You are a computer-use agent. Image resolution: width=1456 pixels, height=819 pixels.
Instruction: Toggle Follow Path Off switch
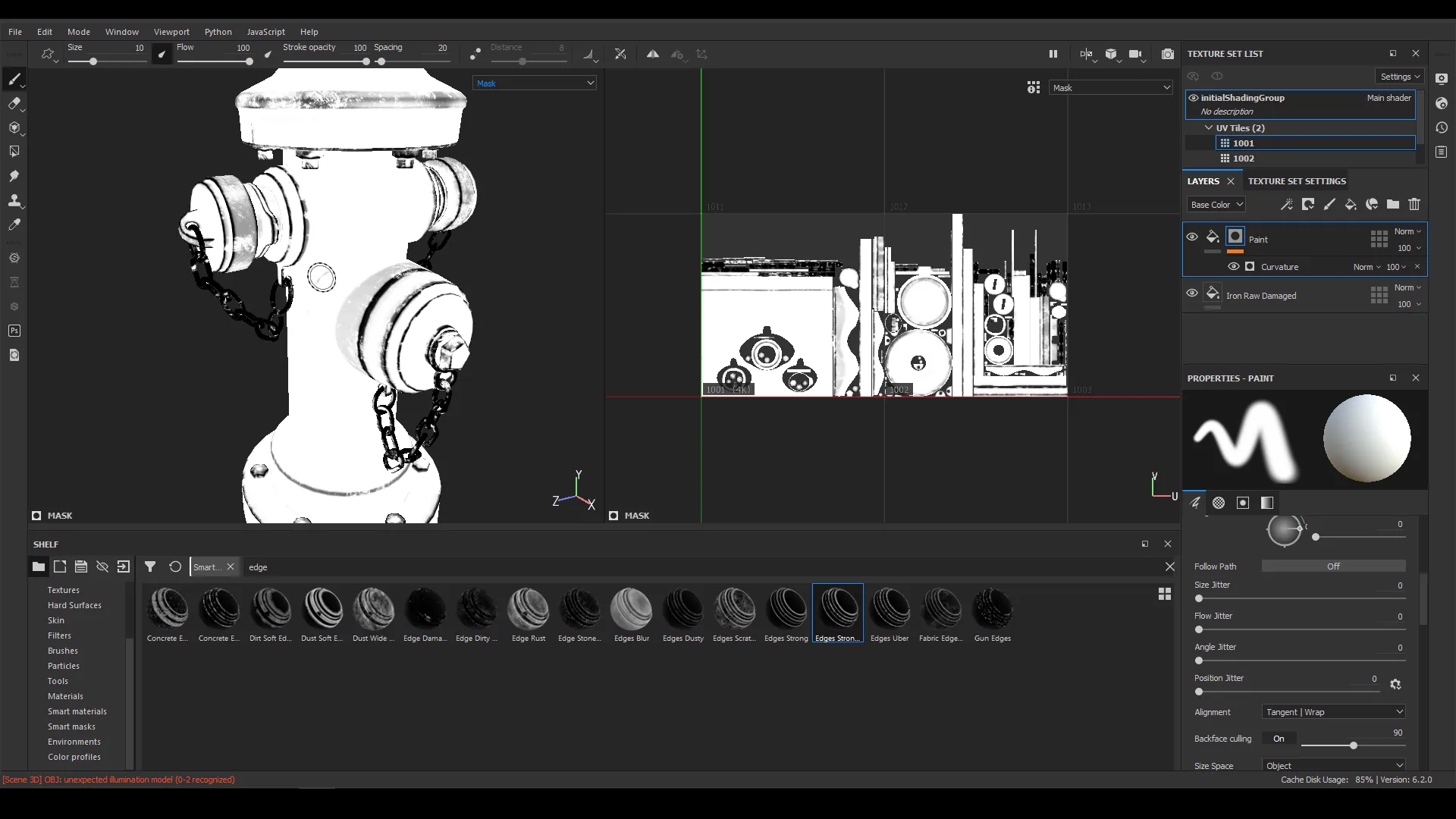[1333, 566]
